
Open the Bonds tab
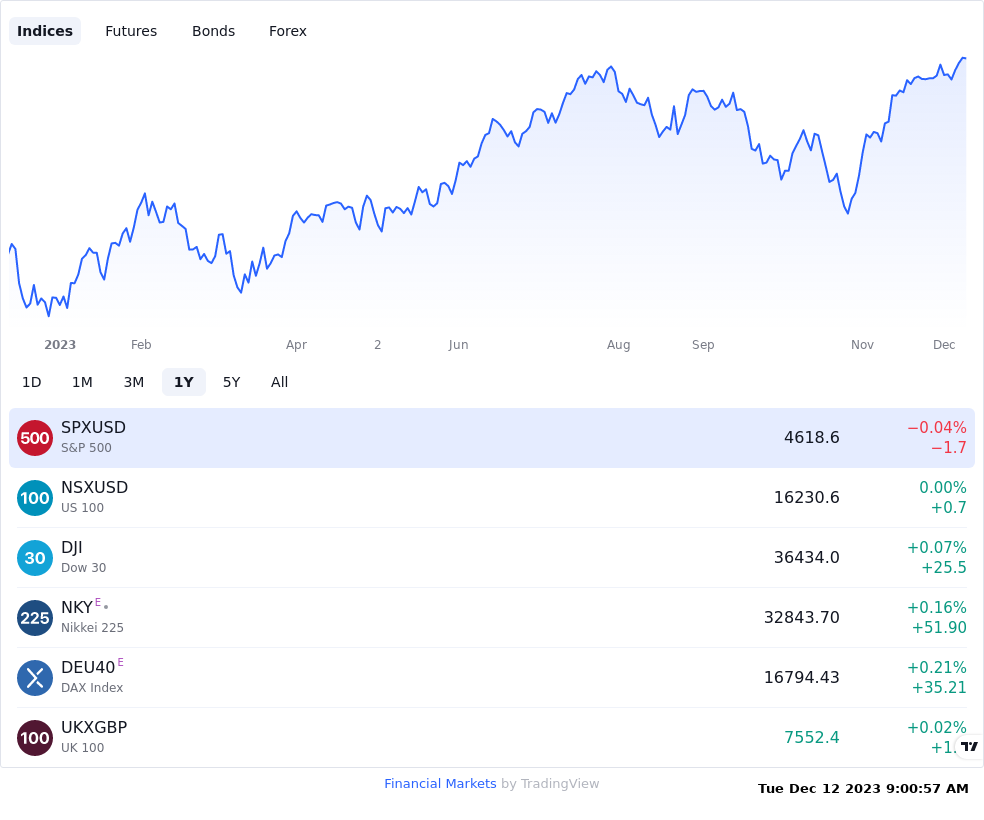coord(213,31)
